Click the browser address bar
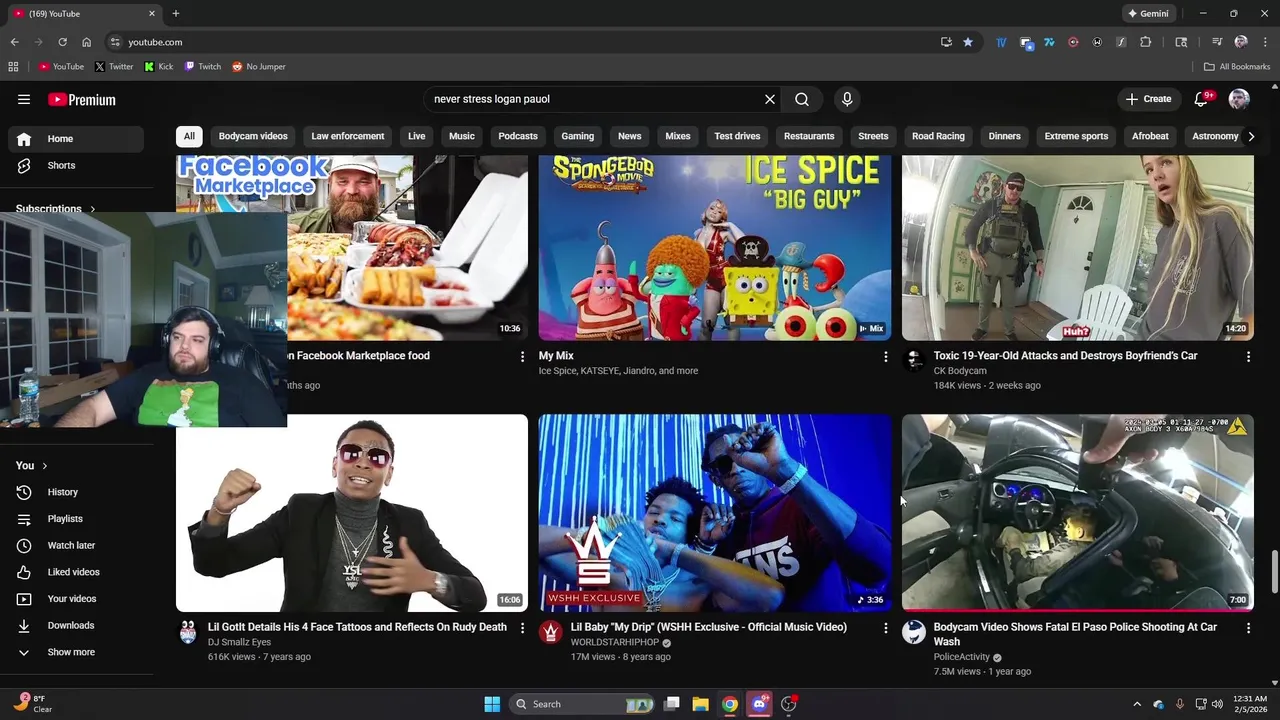Viewport: 1280px width, 720px height. [520, 42]
